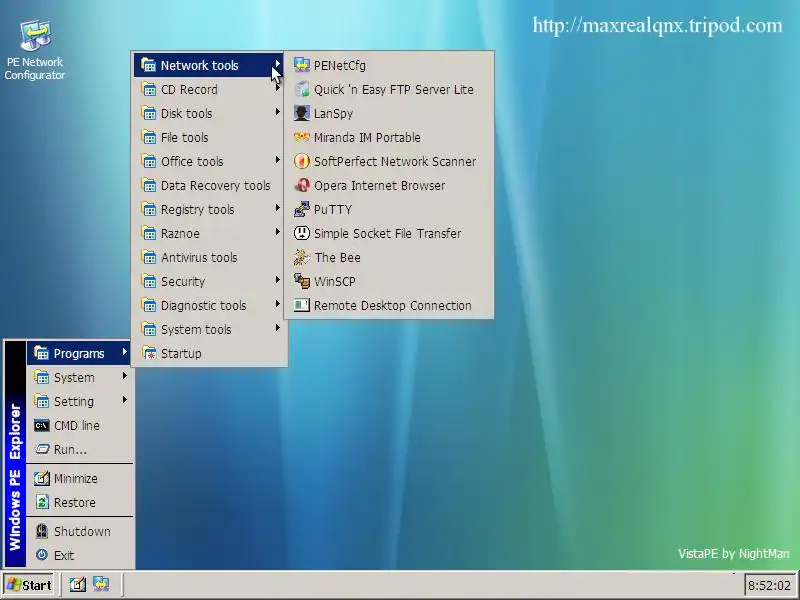
Task: Click the taskbar clock 8:52:02
Action: [x=769, y=585]
